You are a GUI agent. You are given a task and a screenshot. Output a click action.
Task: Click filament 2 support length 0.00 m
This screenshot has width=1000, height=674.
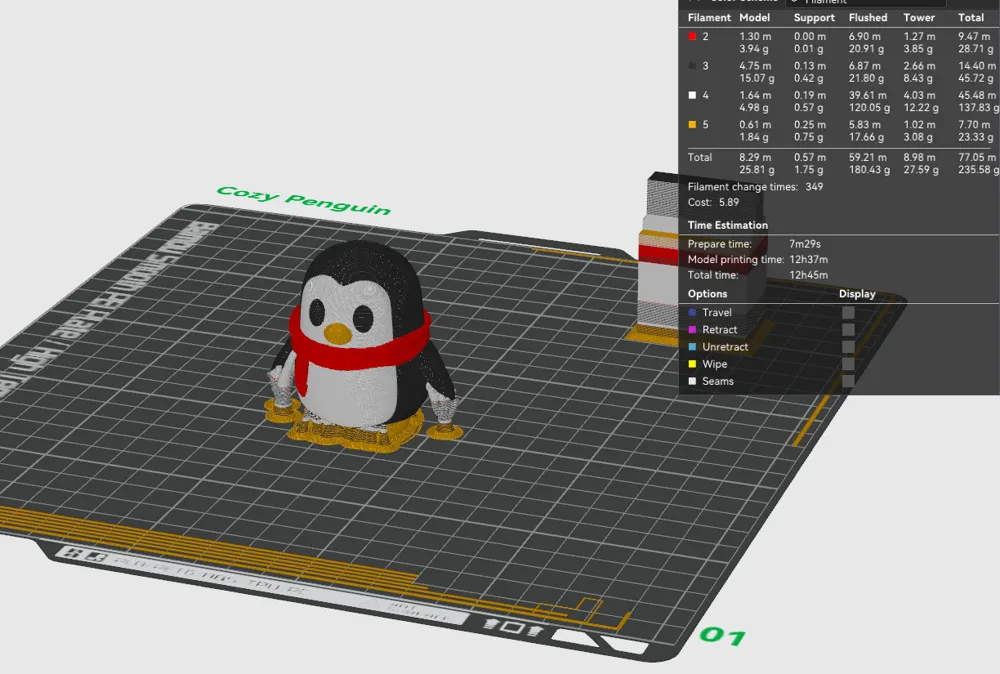point(810,36)
